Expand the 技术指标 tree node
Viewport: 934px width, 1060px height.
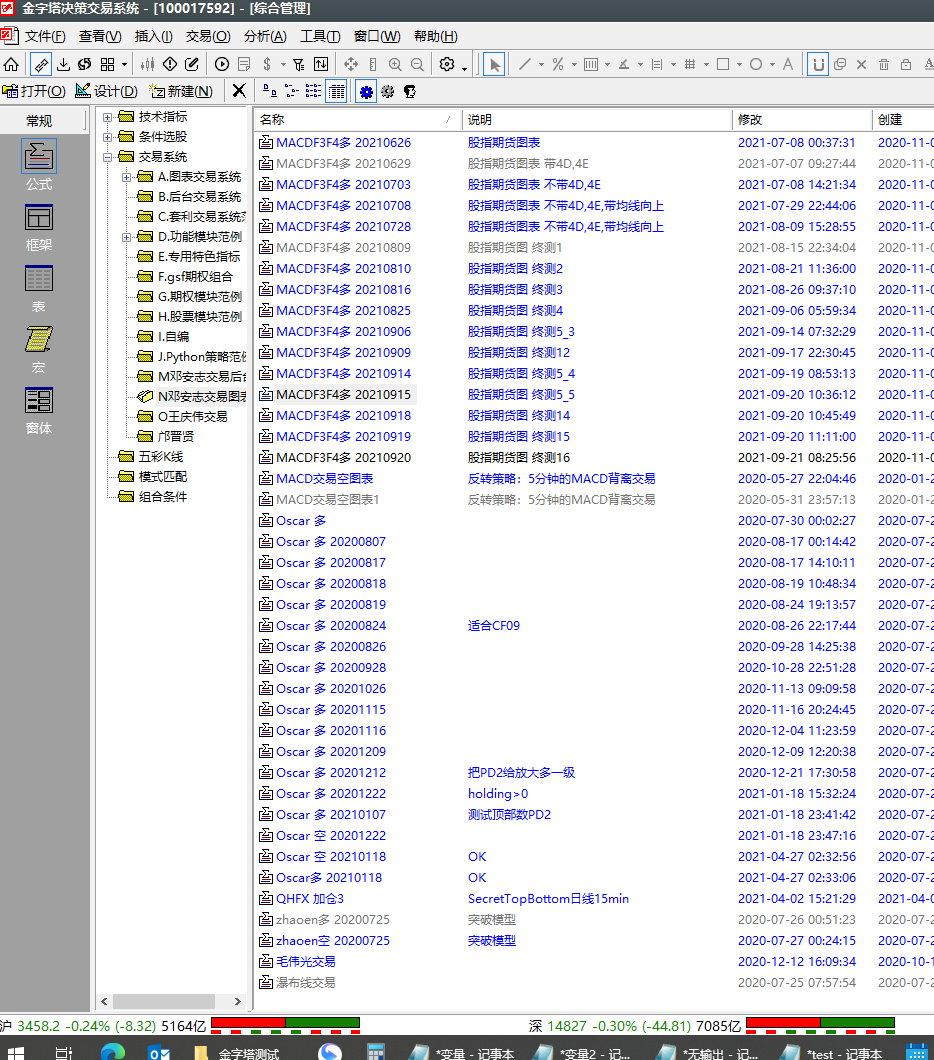coord(107,117)
